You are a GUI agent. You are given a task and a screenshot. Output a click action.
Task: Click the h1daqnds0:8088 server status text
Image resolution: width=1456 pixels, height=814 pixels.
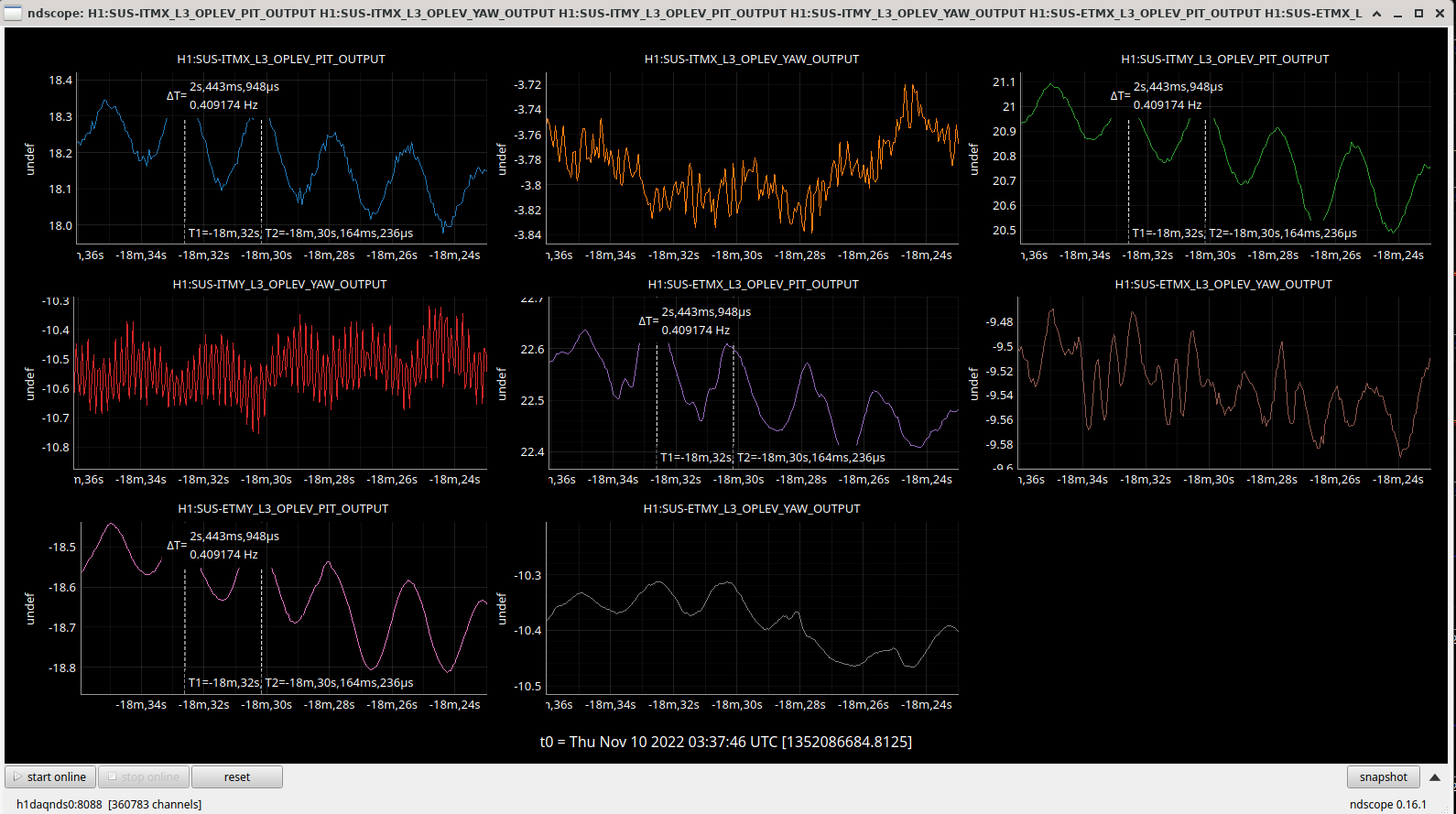60,804
